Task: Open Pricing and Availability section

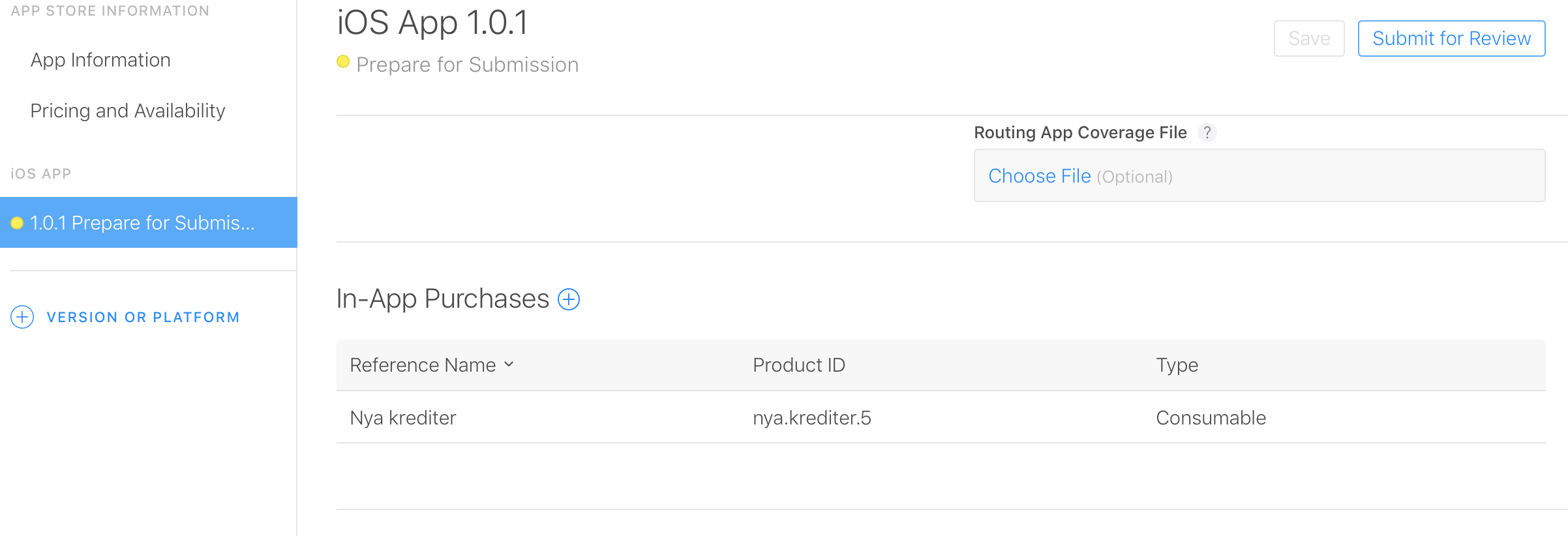Action: (x=128, y=111)
